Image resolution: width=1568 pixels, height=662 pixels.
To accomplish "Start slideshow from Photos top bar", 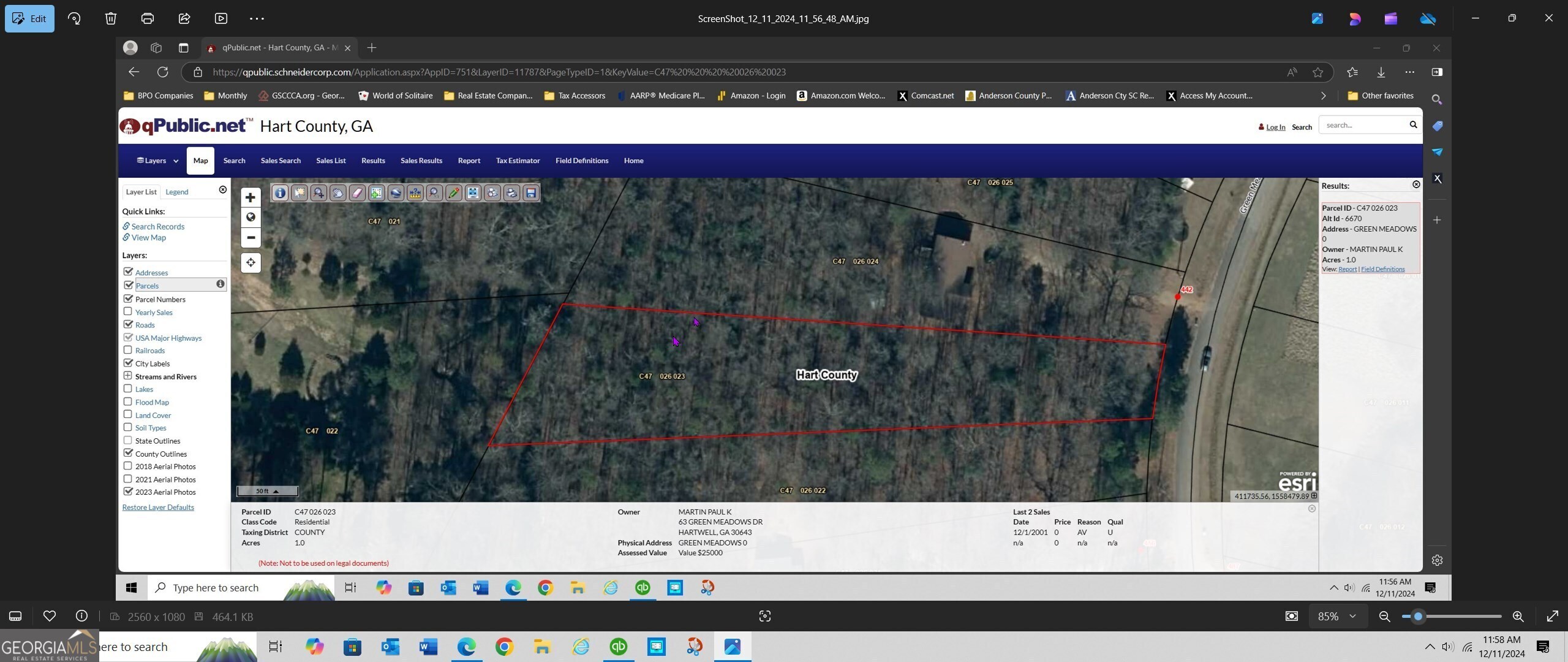I will (221, 18).
